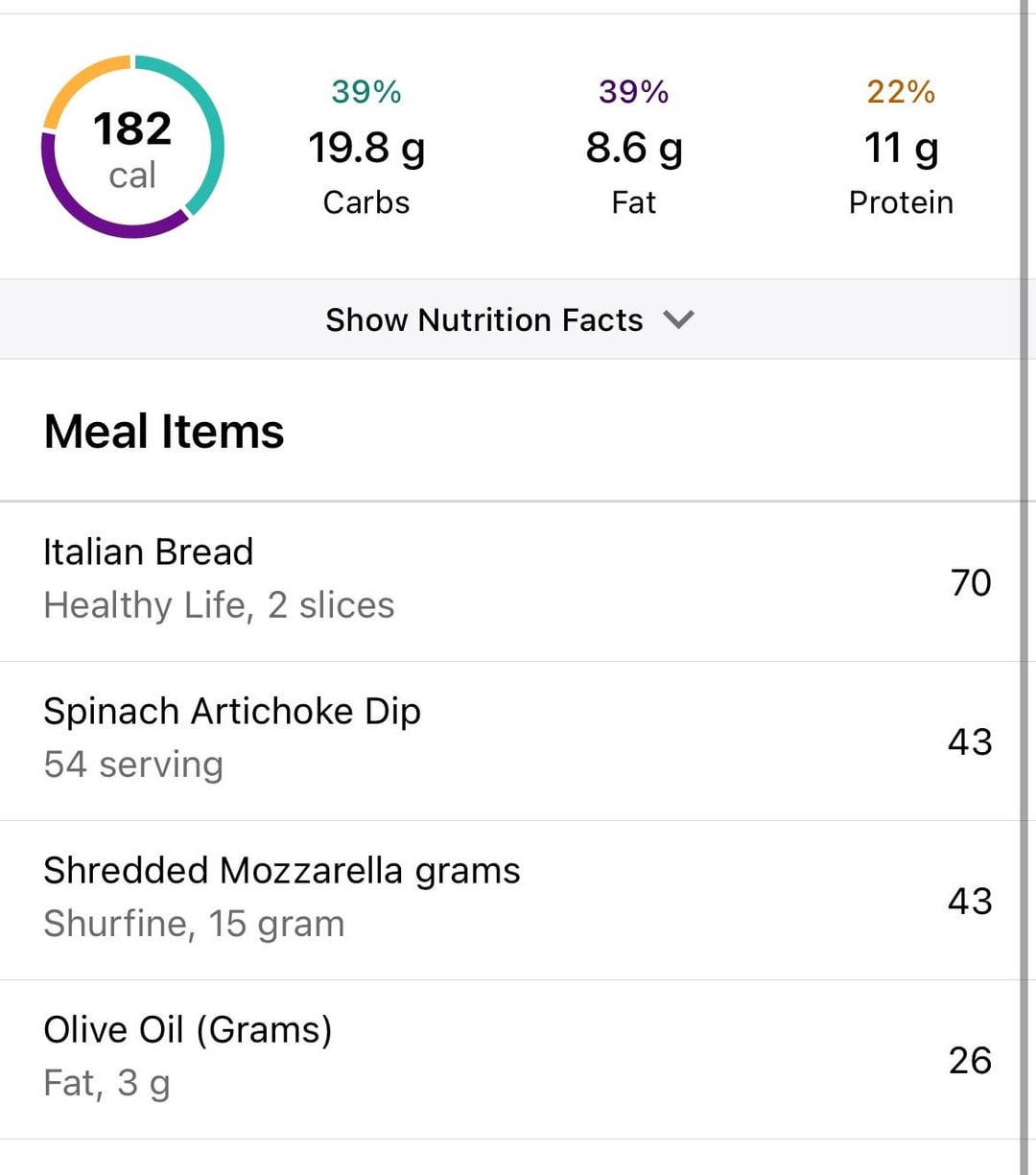This screenshot has width=1036, height=1175.
Task: Open the Olive Oil (Grams) entry
Action: pos(510,1059)
